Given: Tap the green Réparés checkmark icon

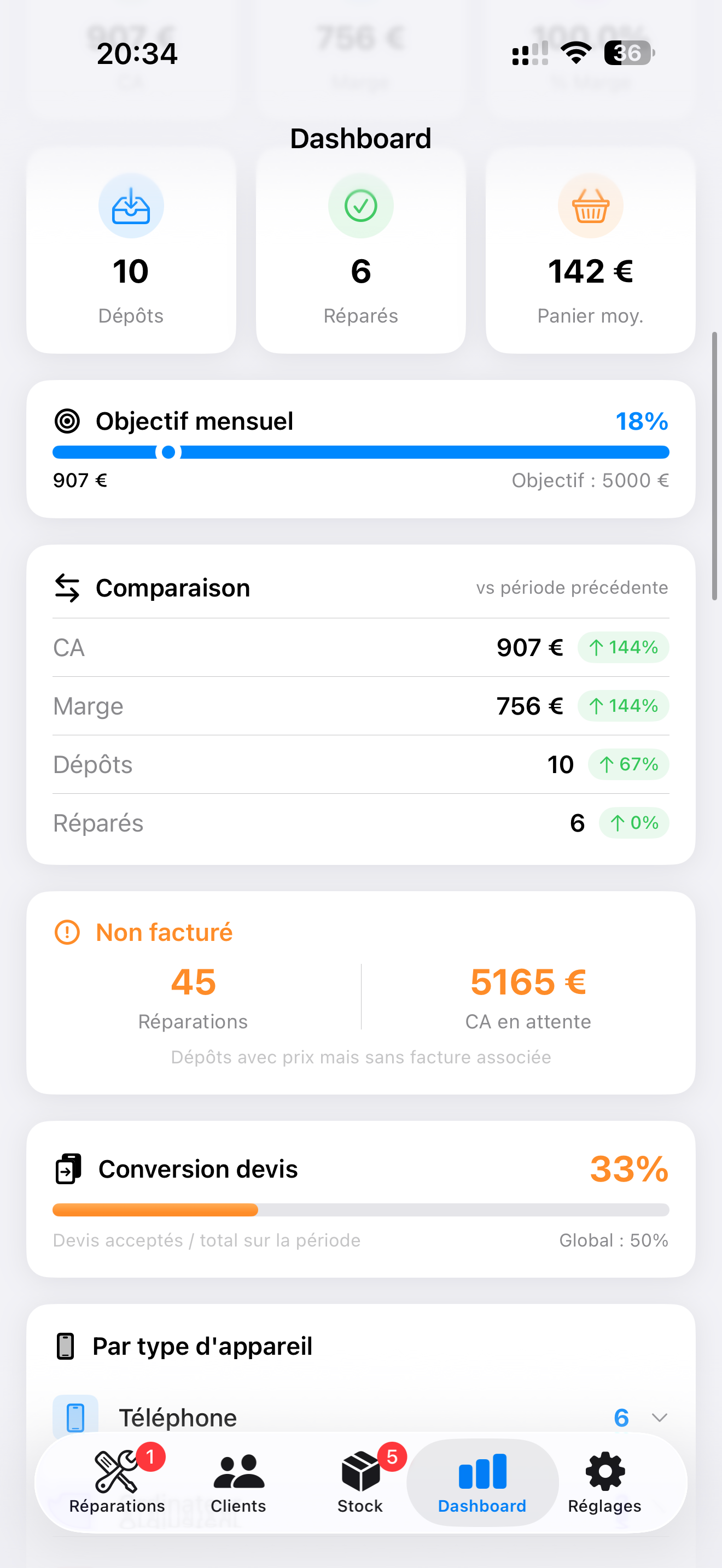Looking at the screenshot, I should point(361,206).
